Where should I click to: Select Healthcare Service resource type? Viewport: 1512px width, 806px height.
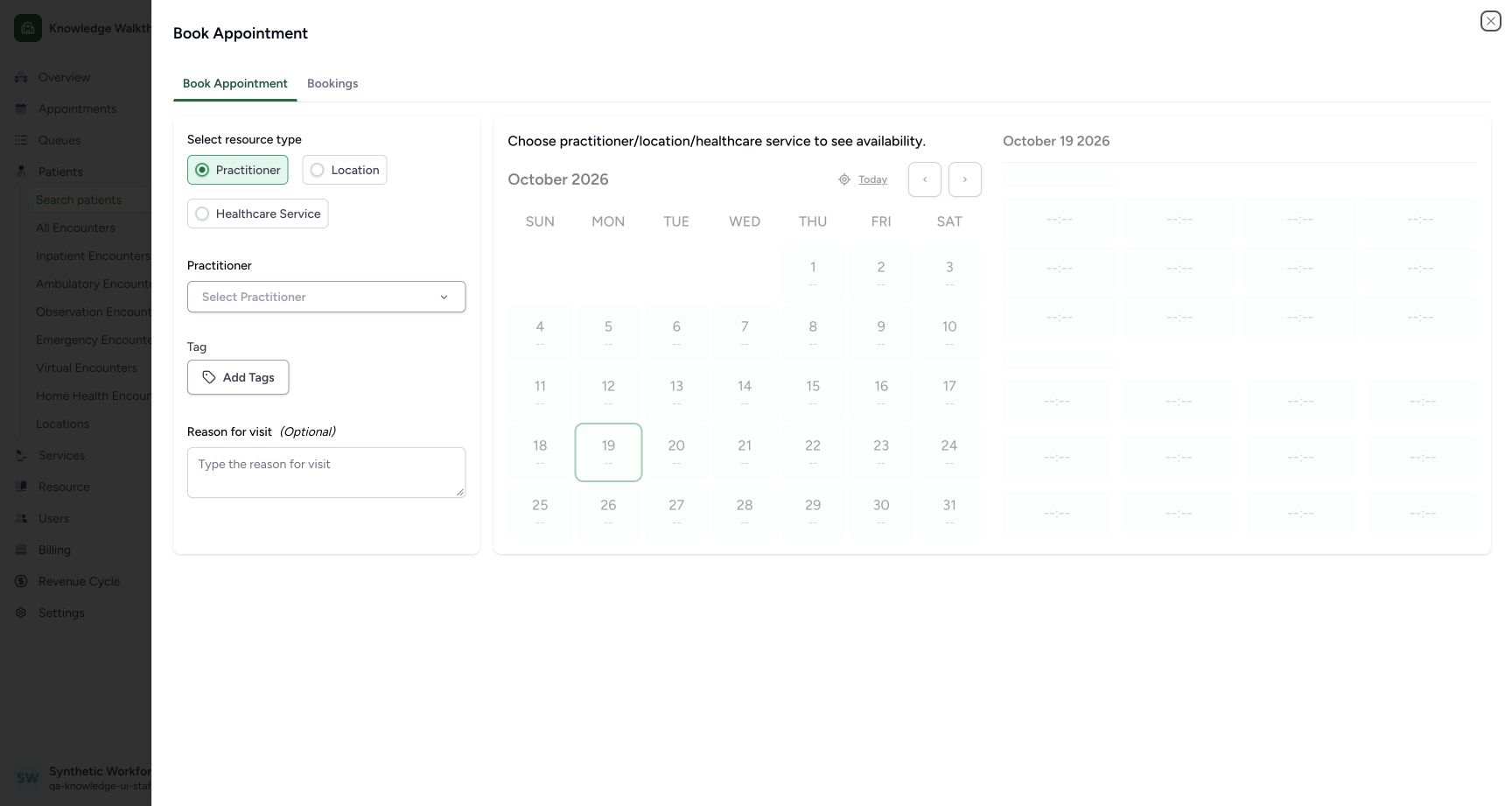[258, 214]
